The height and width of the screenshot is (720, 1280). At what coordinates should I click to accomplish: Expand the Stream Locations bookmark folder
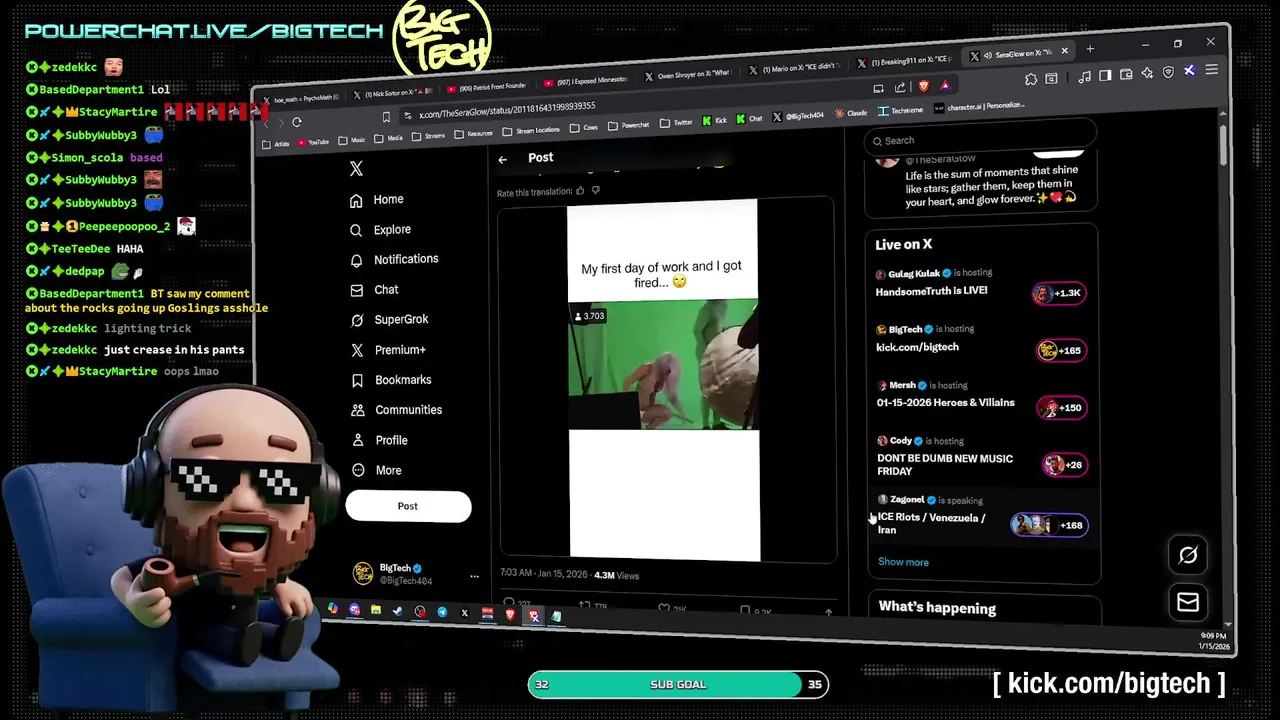pos(531,130)
